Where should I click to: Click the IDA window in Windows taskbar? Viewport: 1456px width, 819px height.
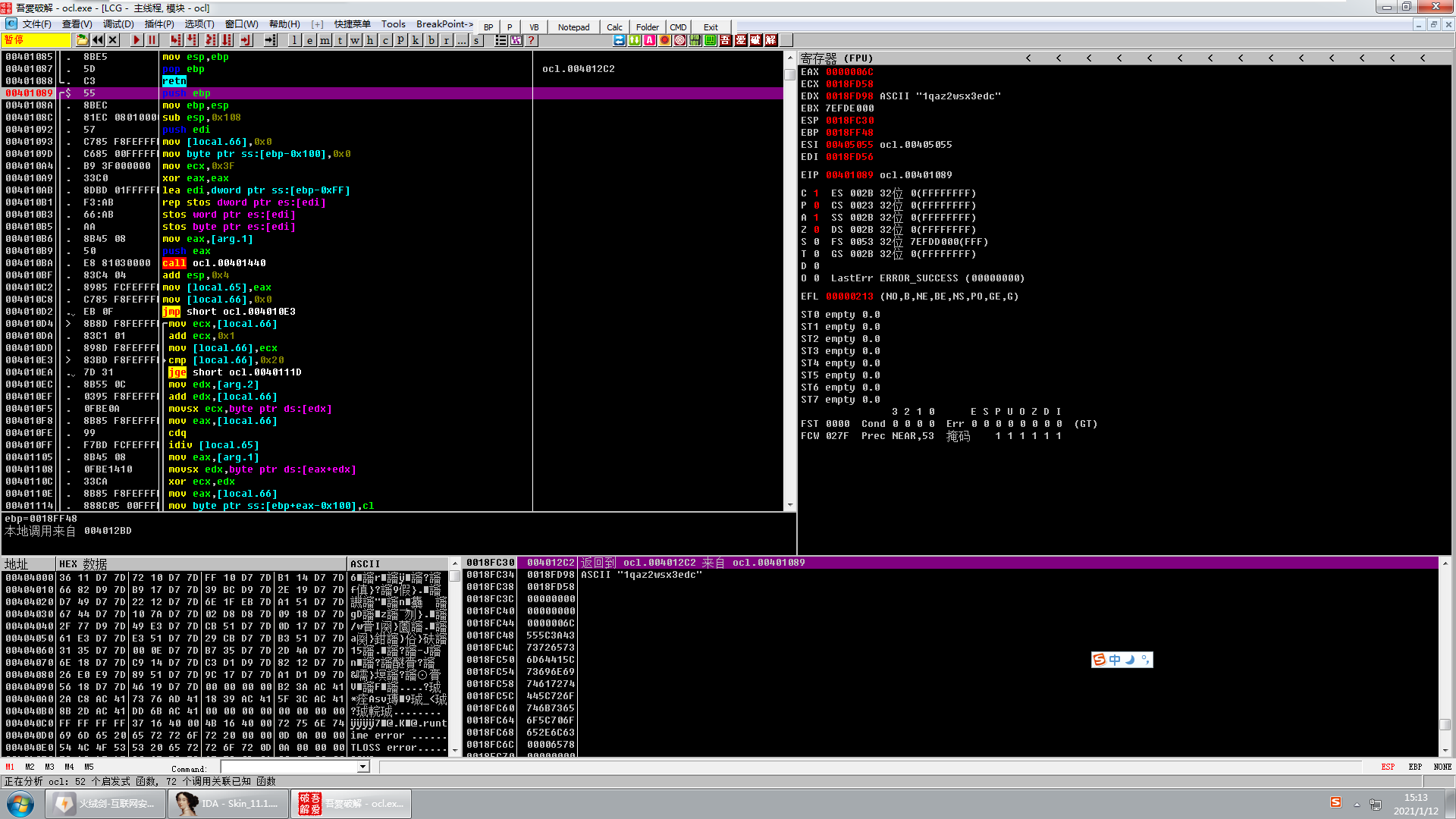coord(227,804)
